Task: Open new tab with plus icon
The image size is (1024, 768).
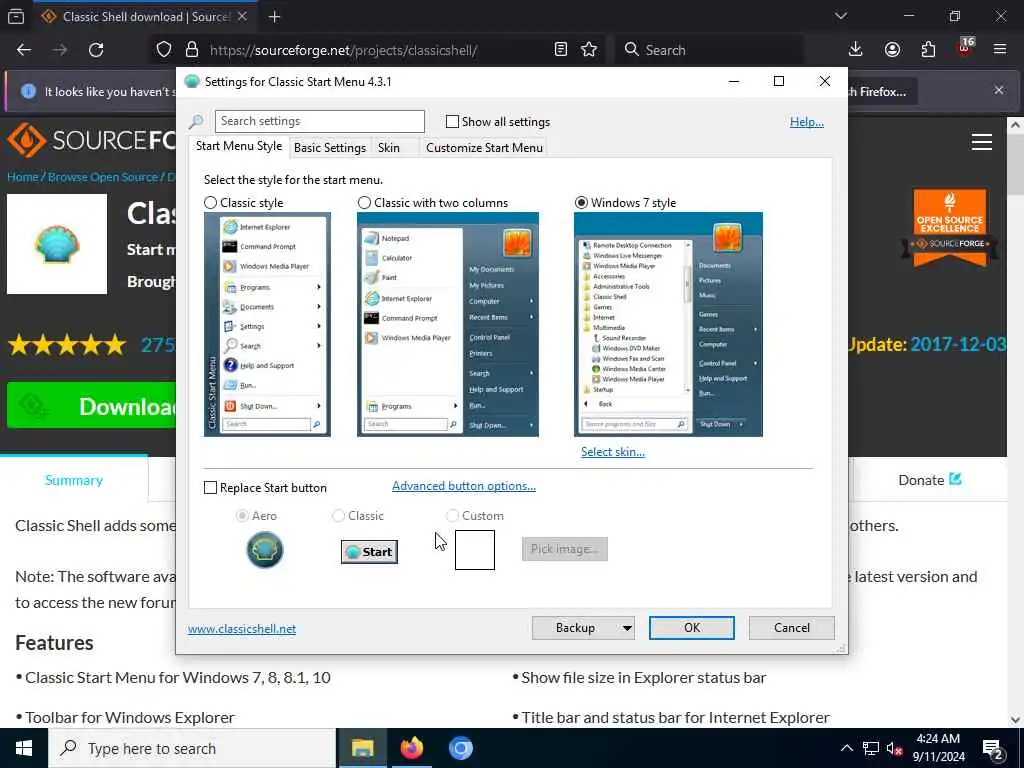Action: click(274, 17)
